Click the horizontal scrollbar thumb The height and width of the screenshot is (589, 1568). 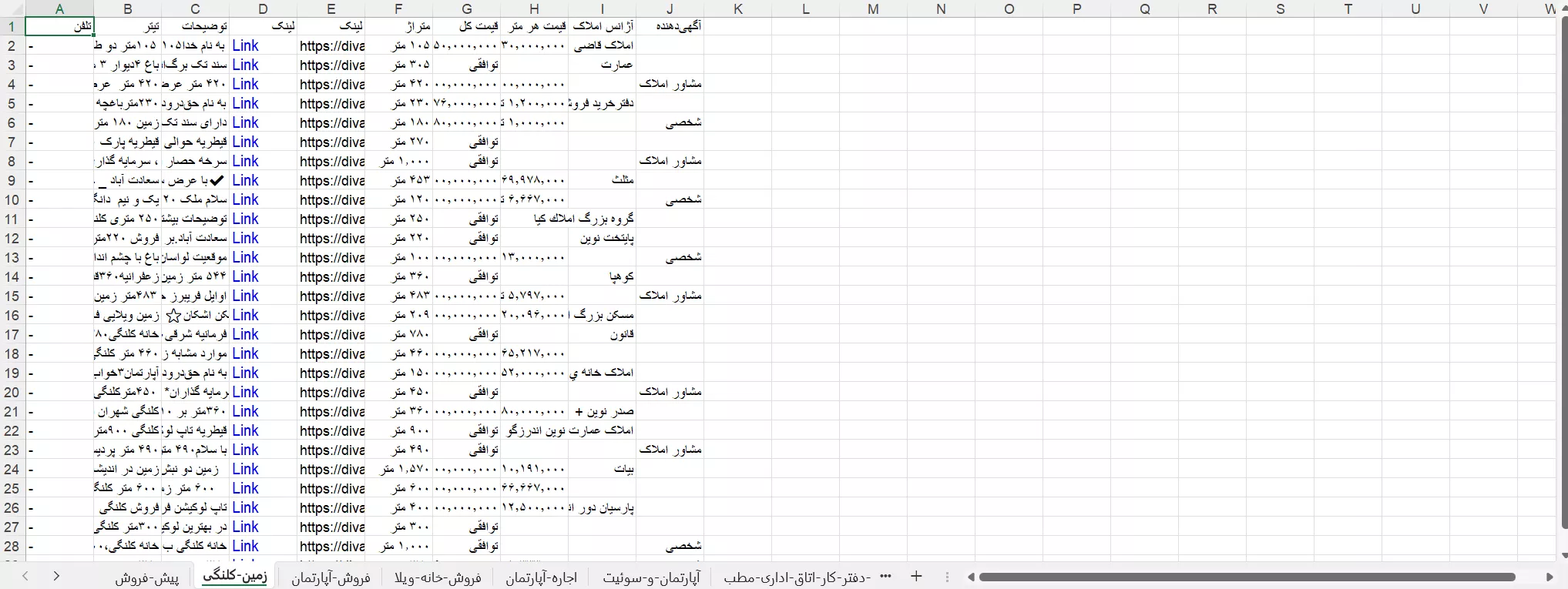tap(1247, 577)
